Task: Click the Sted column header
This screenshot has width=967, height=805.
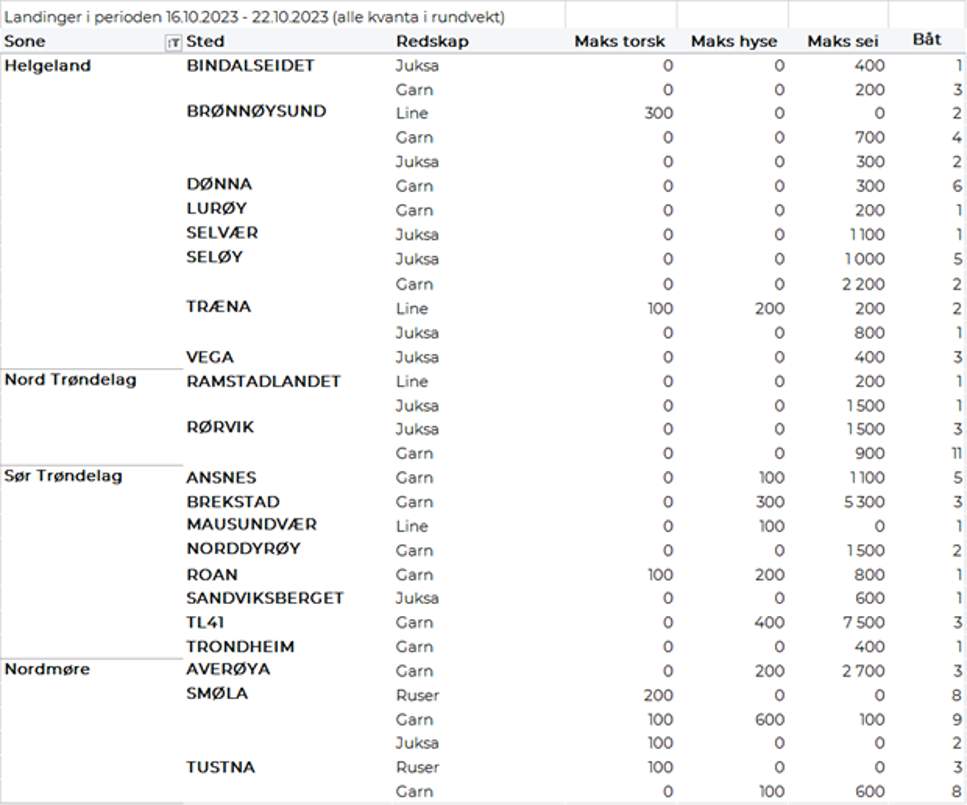Action: pos(205,41)
